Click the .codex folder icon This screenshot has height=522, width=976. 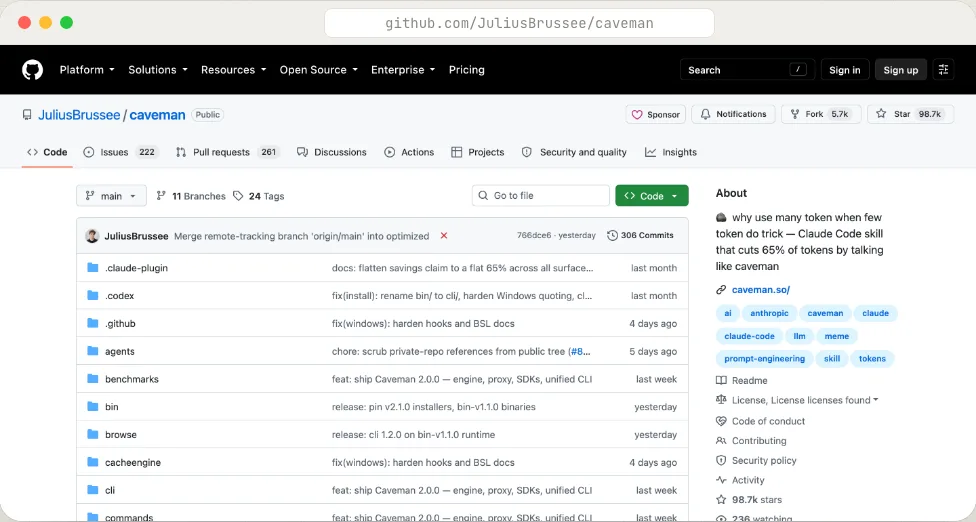tap(93, 296)
